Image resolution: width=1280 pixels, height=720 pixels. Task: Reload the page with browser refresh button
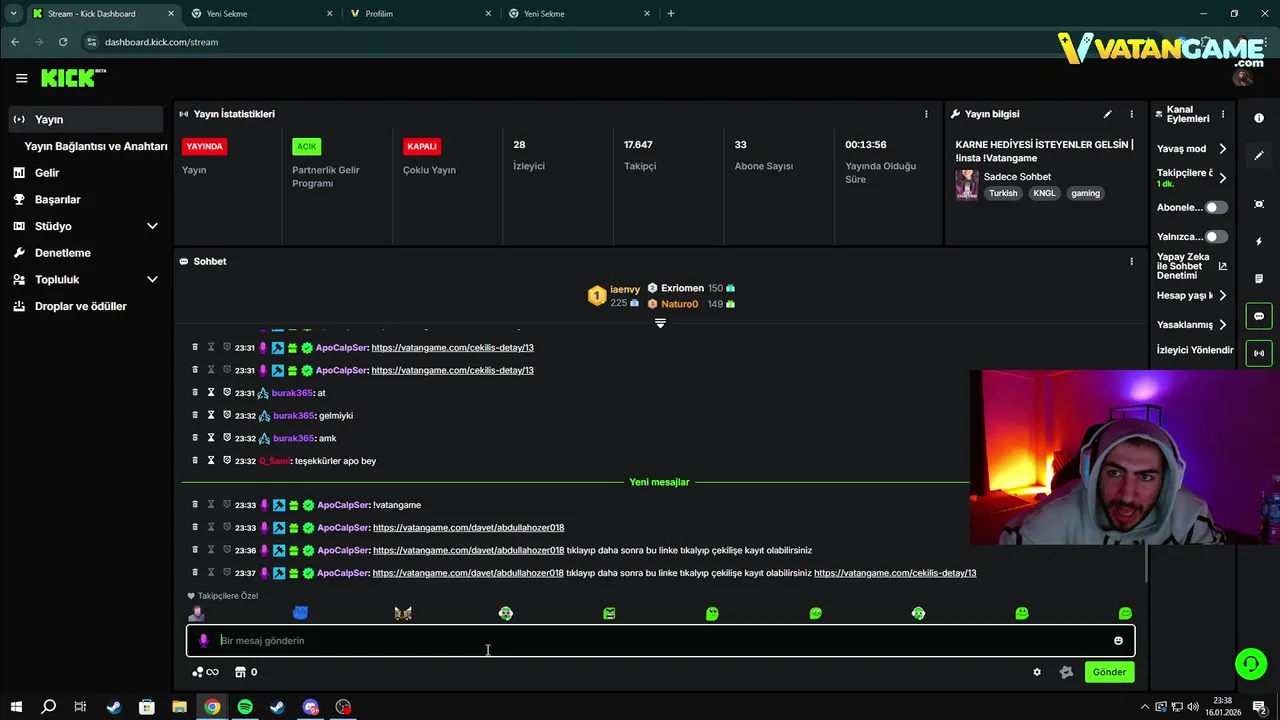point(63,42)
